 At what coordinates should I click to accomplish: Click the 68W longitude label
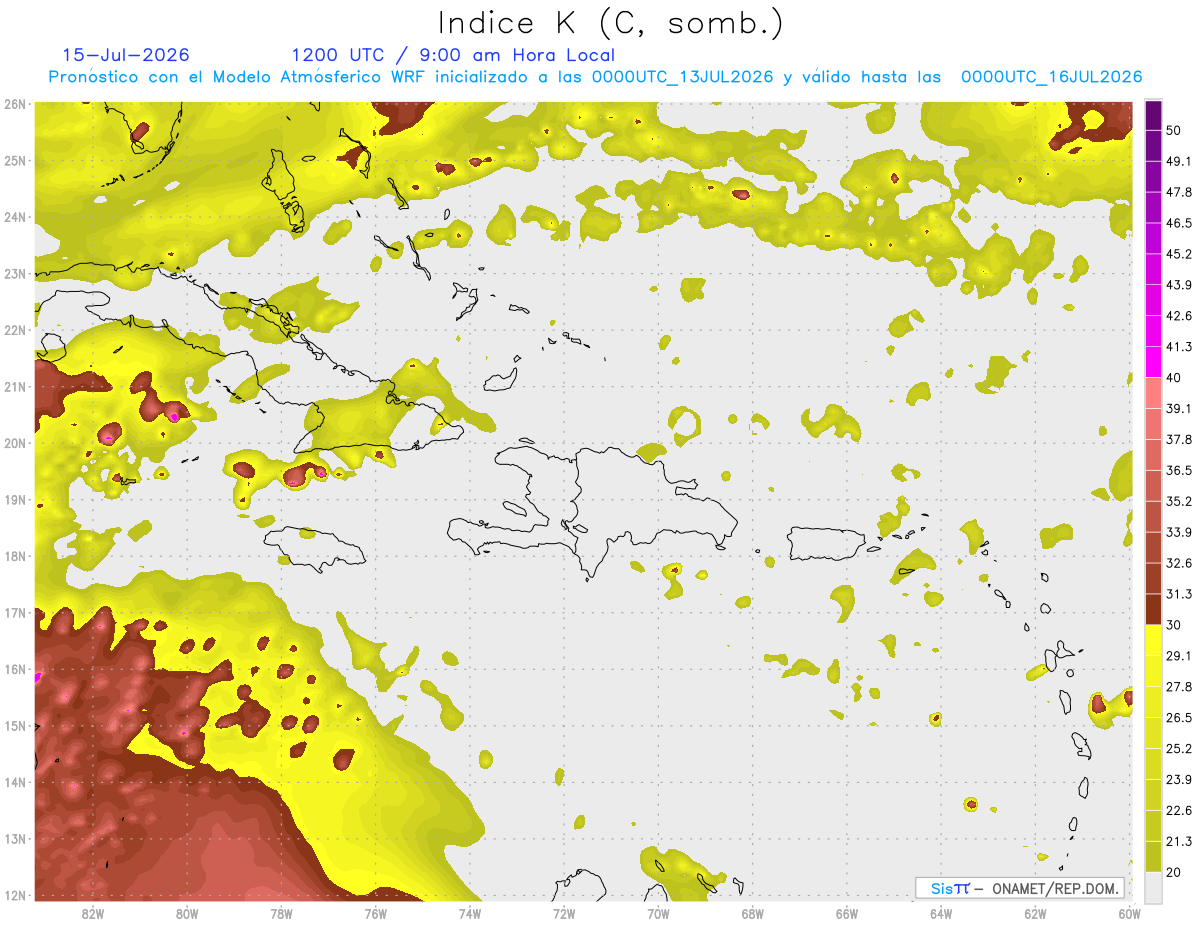[753, 913]
